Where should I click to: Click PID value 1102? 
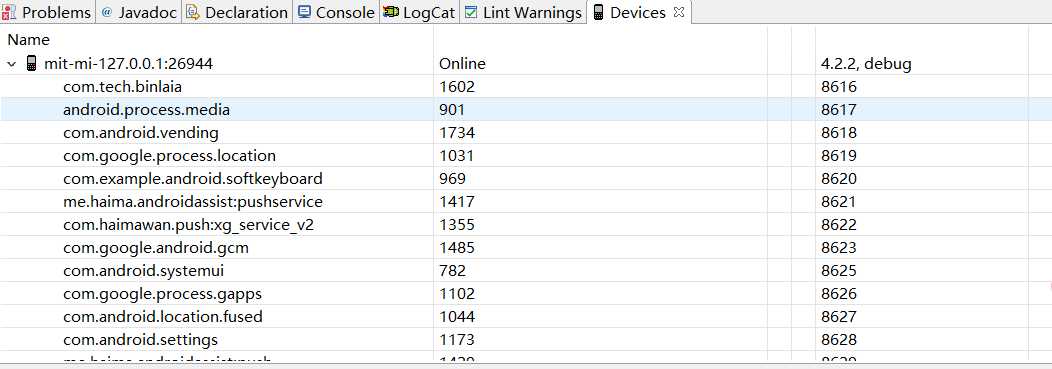pyautogui.click(x=457, y=294)
